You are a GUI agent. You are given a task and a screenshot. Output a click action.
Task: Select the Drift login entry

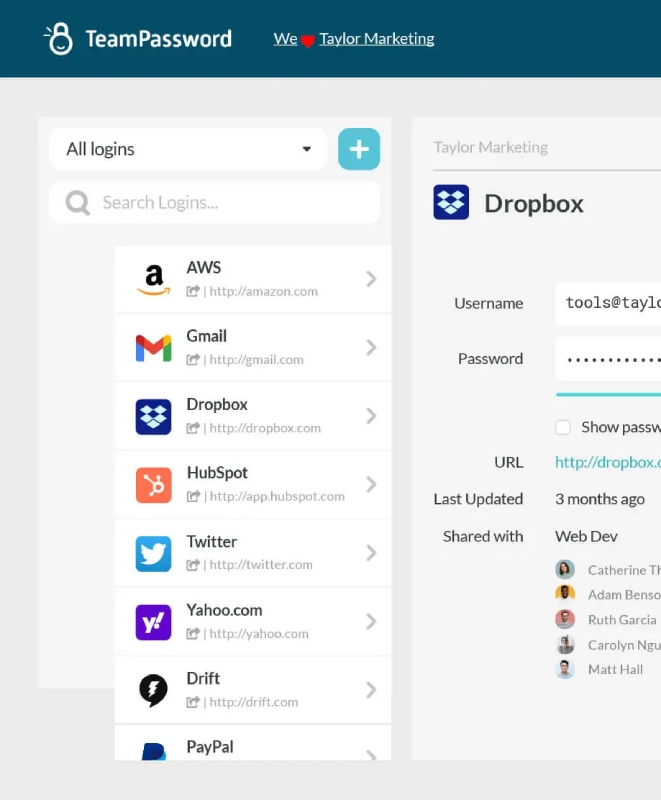coord(252,690)
